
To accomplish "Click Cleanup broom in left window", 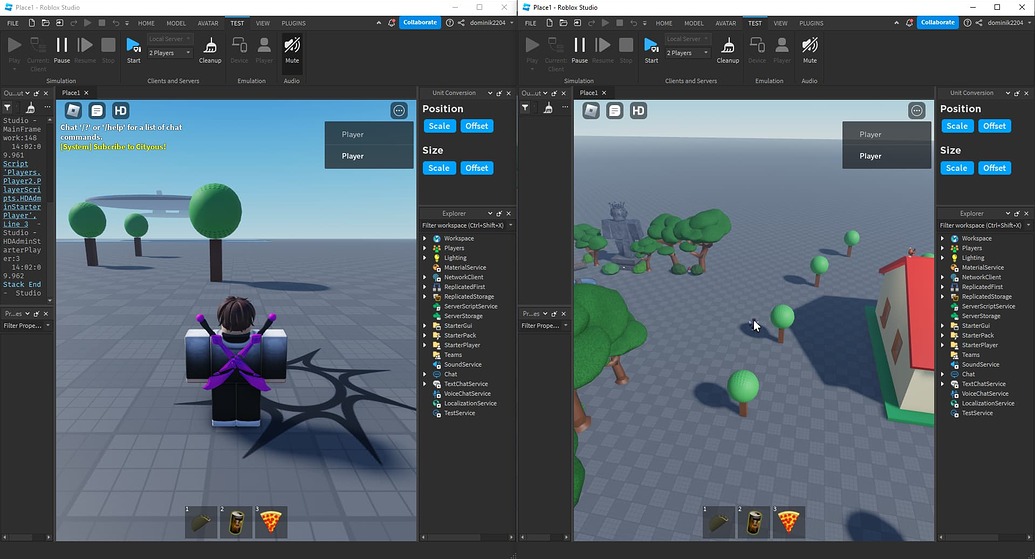I will tap(210, 50).
